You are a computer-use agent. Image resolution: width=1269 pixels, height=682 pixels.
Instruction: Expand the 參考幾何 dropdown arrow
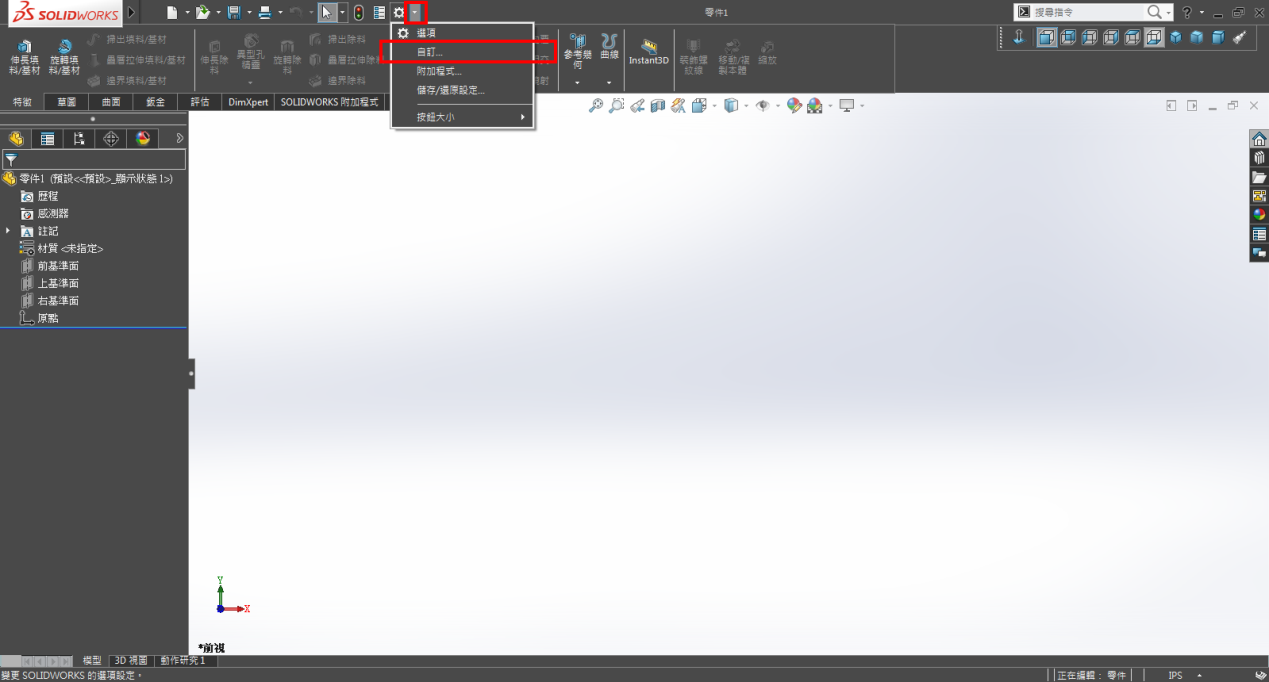coord(577,82)
